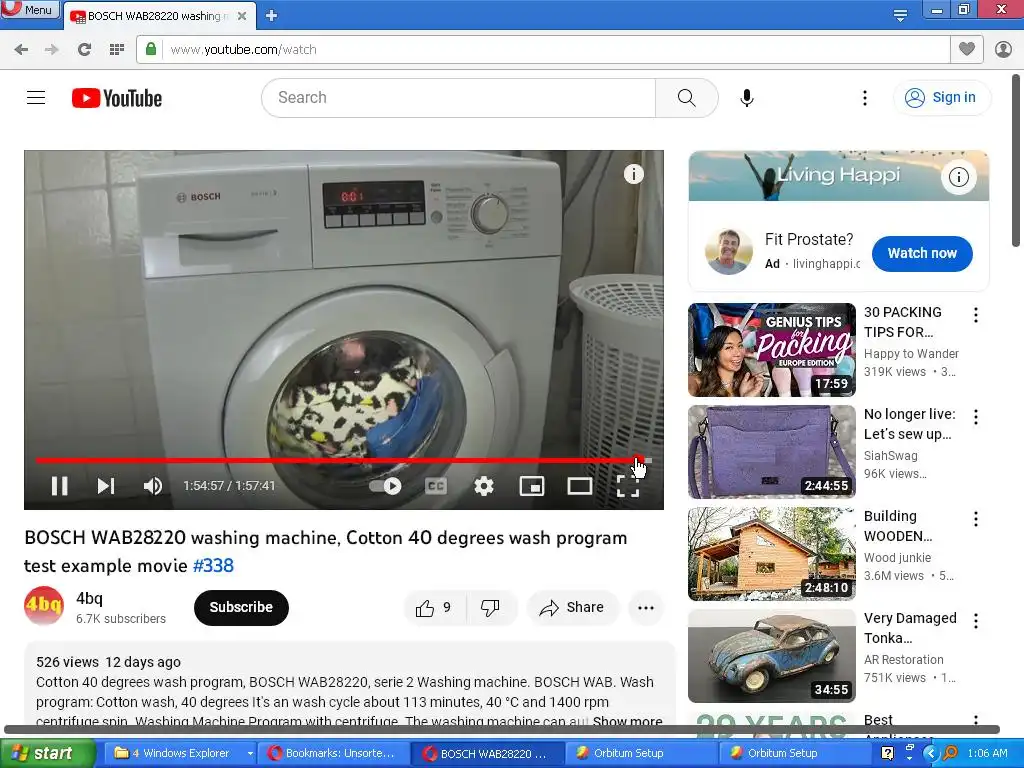The width and height of the screenshot is (1024, 768).
Task: Search with voice microphone
Action: pyautogui.click(x=747, y=98)
